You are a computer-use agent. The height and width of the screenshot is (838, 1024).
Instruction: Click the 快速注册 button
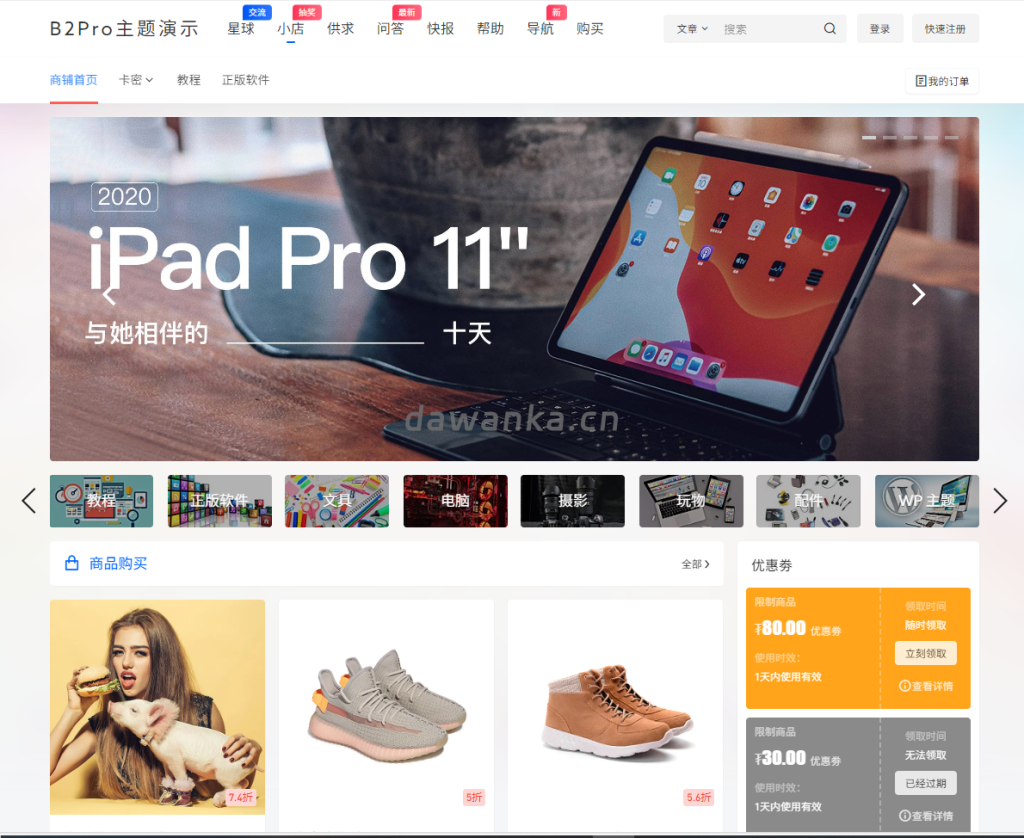pyautogui.click(x=945, y=29)
